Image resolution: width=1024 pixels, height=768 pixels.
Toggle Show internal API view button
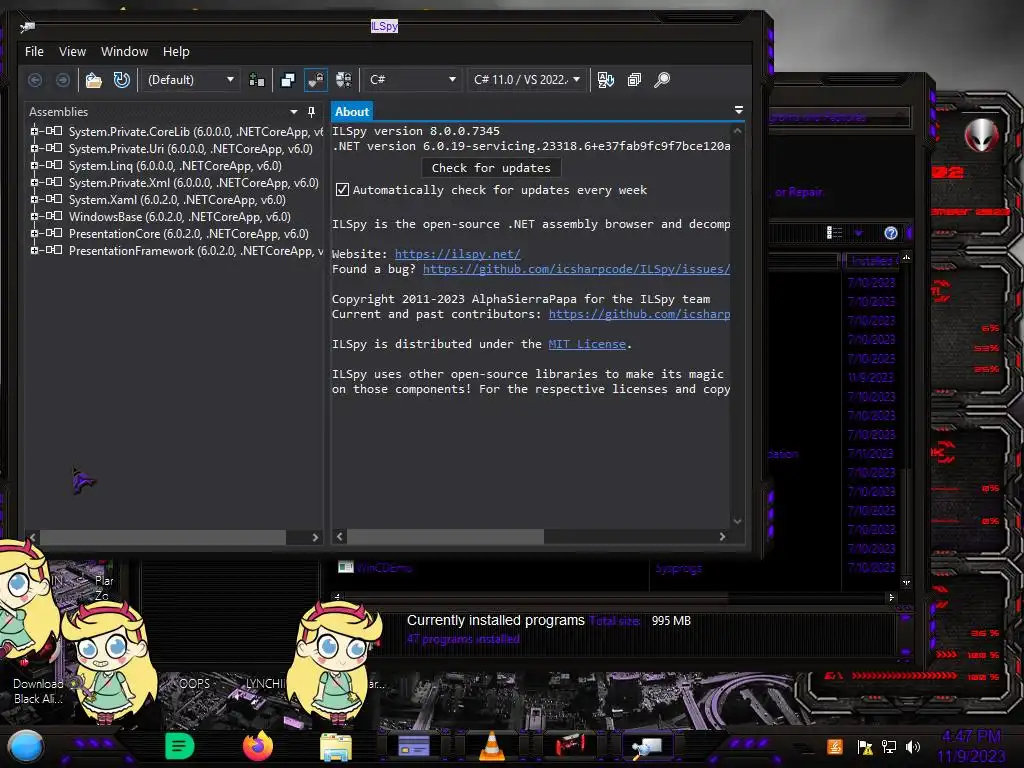coord(316,80)
